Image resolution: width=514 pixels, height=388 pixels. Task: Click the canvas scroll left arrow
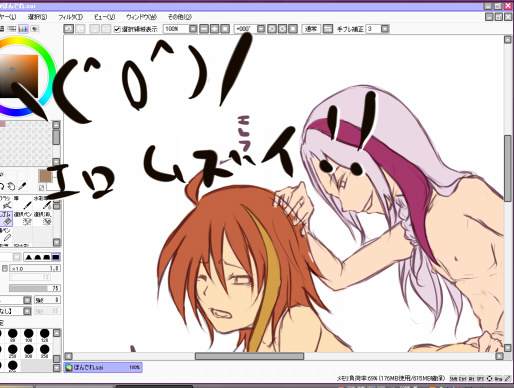[68, 356]
